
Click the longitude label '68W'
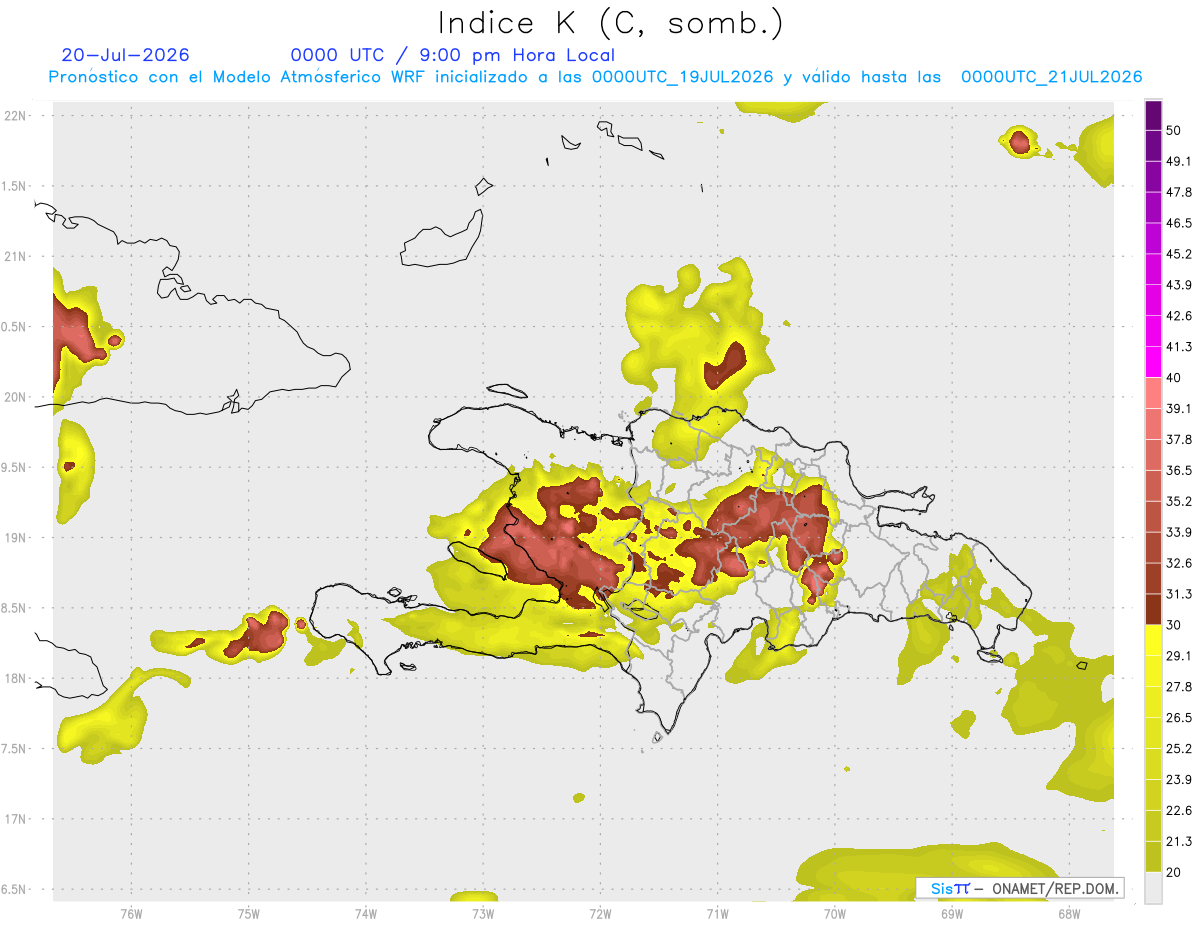pyautogui.click(x=1069, y=914)
